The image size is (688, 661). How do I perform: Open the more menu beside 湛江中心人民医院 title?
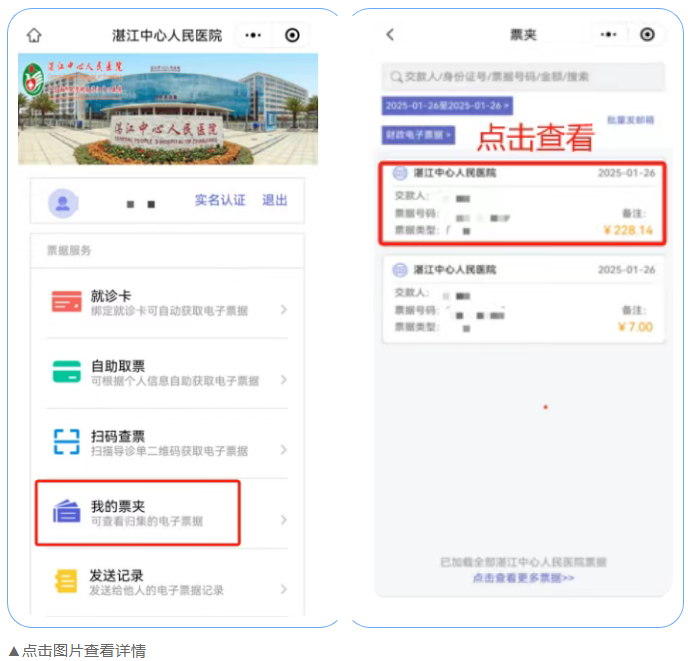pyautogui.click(x=253, y=35)
